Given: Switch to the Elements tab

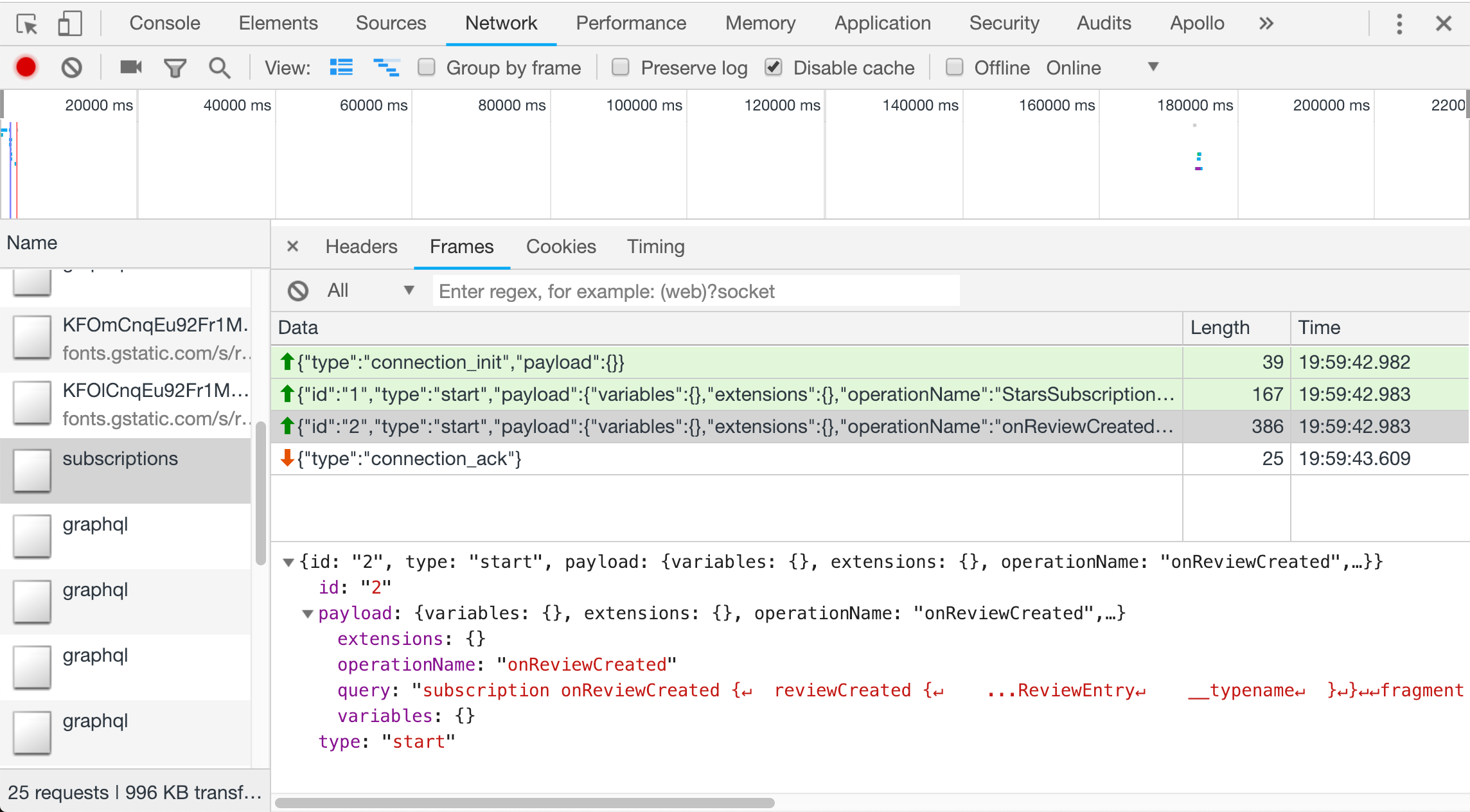Looking at the screenshot, I should [278, 23].
